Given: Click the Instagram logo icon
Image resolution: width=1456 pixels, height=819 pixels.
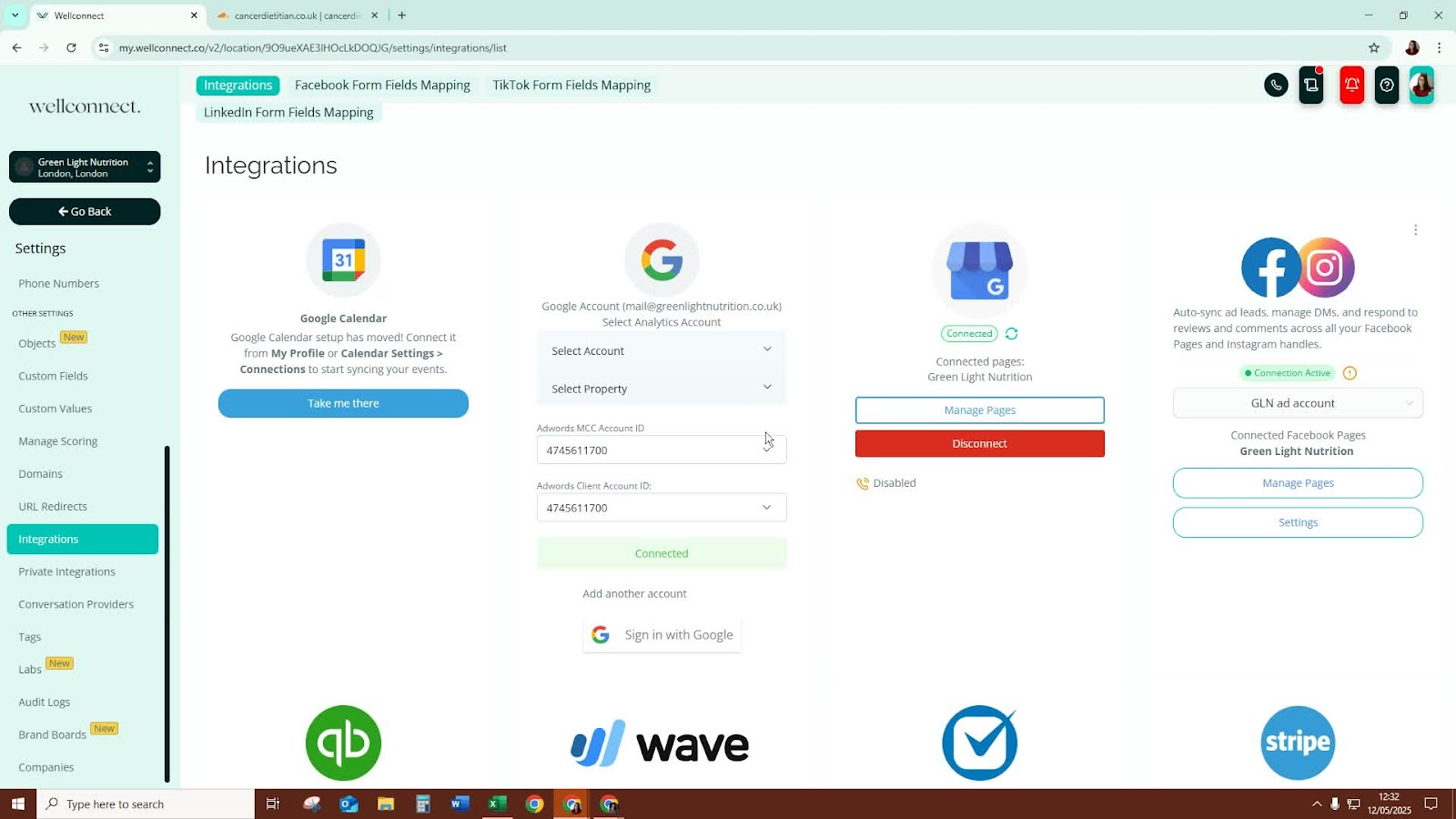Looking at the screenshot, I should tap(1326, 268).
